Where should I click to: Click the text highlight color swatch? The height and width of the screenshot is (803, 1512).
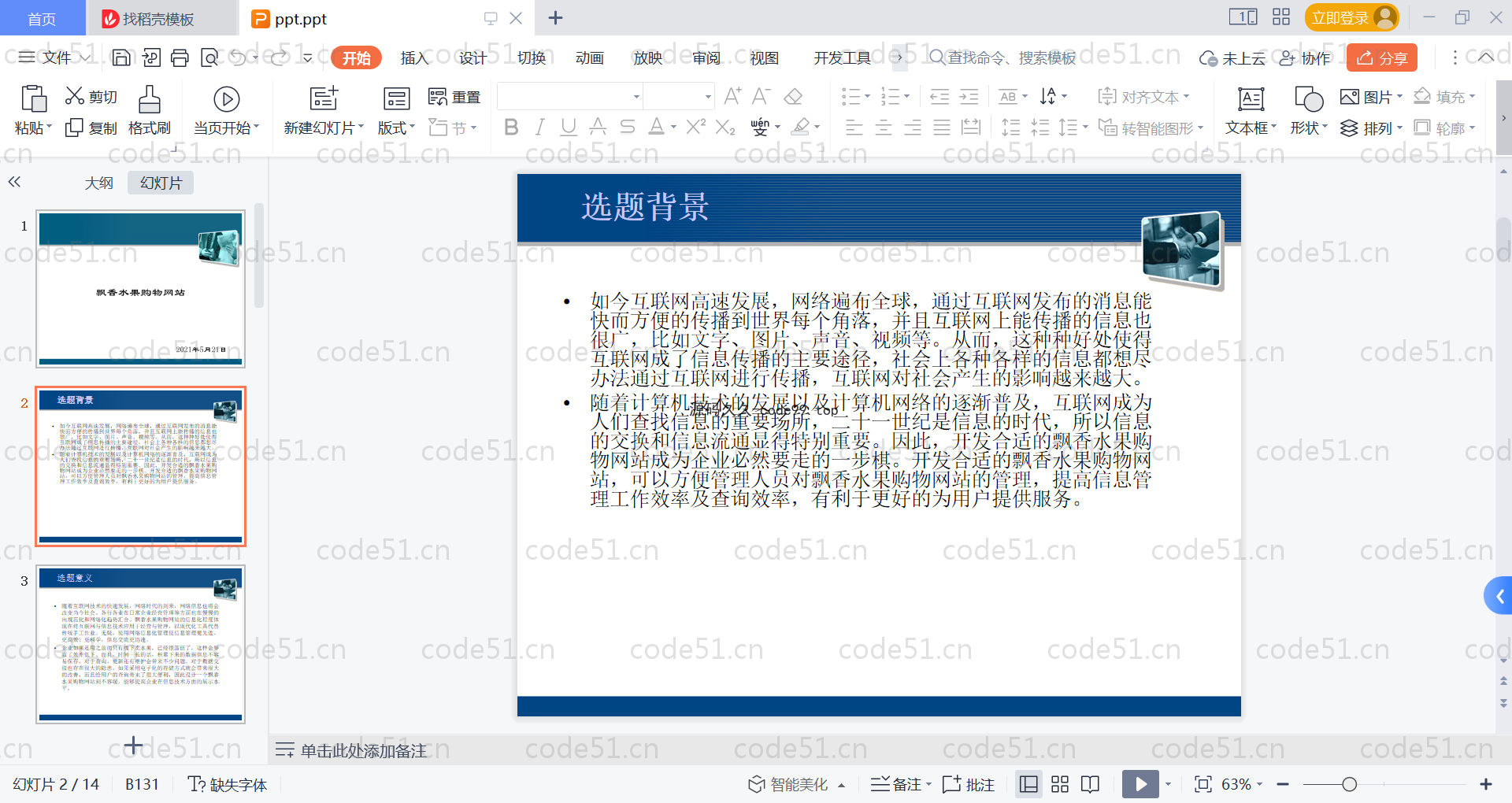(x=801, y=127)
